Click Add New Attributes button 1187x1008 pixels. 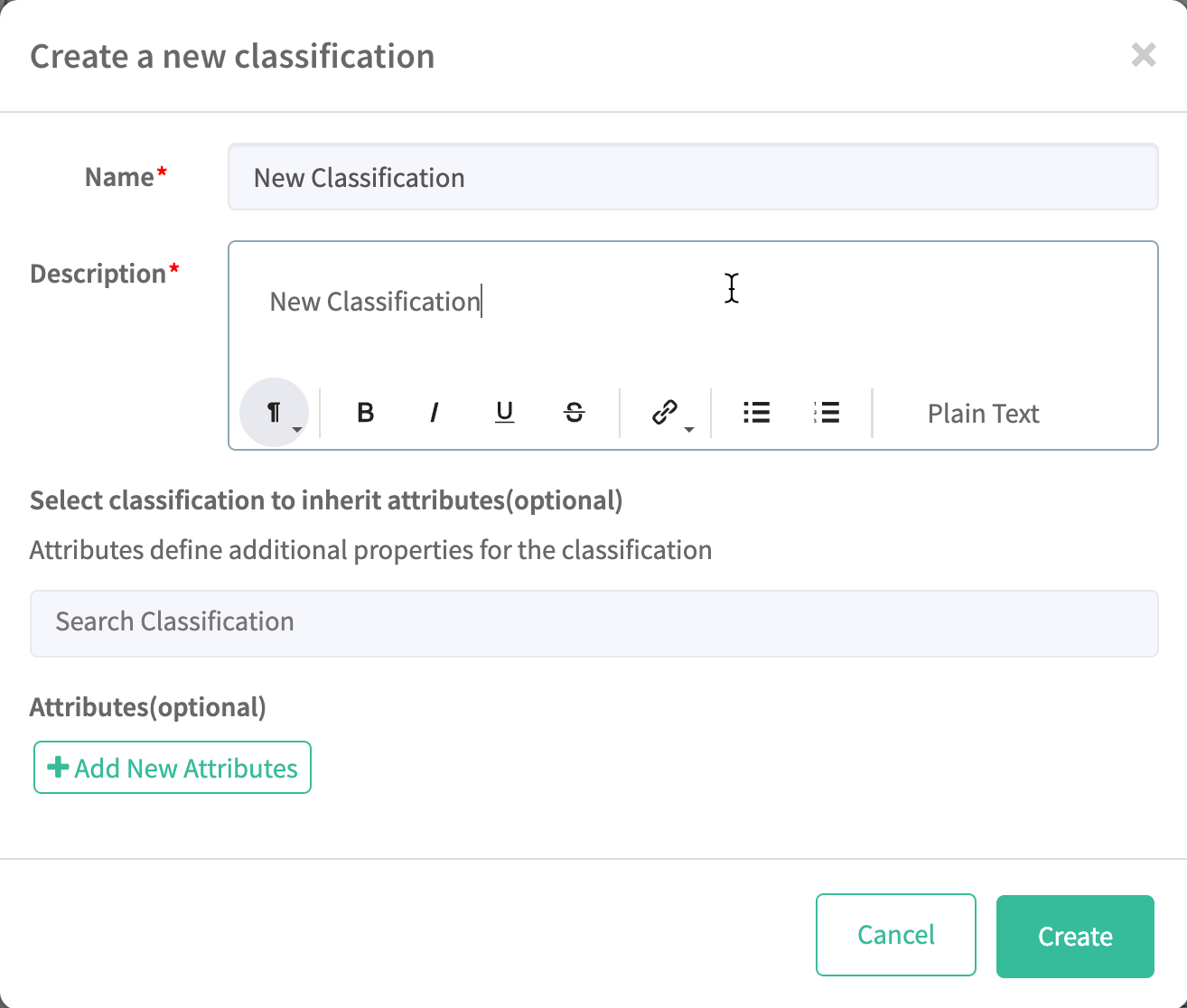(173, 768)
